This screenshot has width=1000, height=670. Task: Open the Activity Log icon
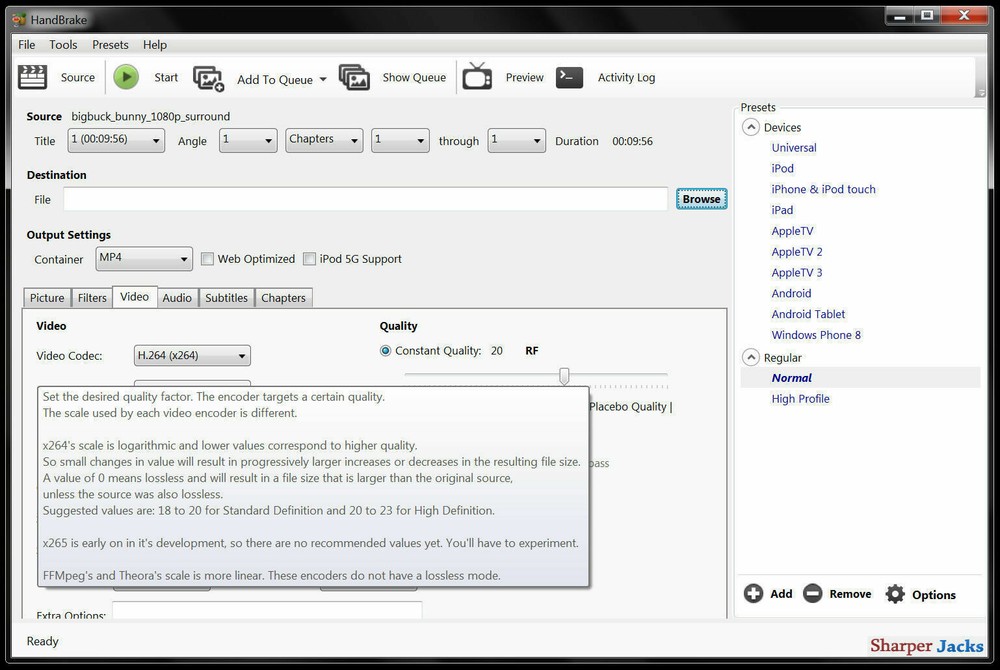[569, 77]
